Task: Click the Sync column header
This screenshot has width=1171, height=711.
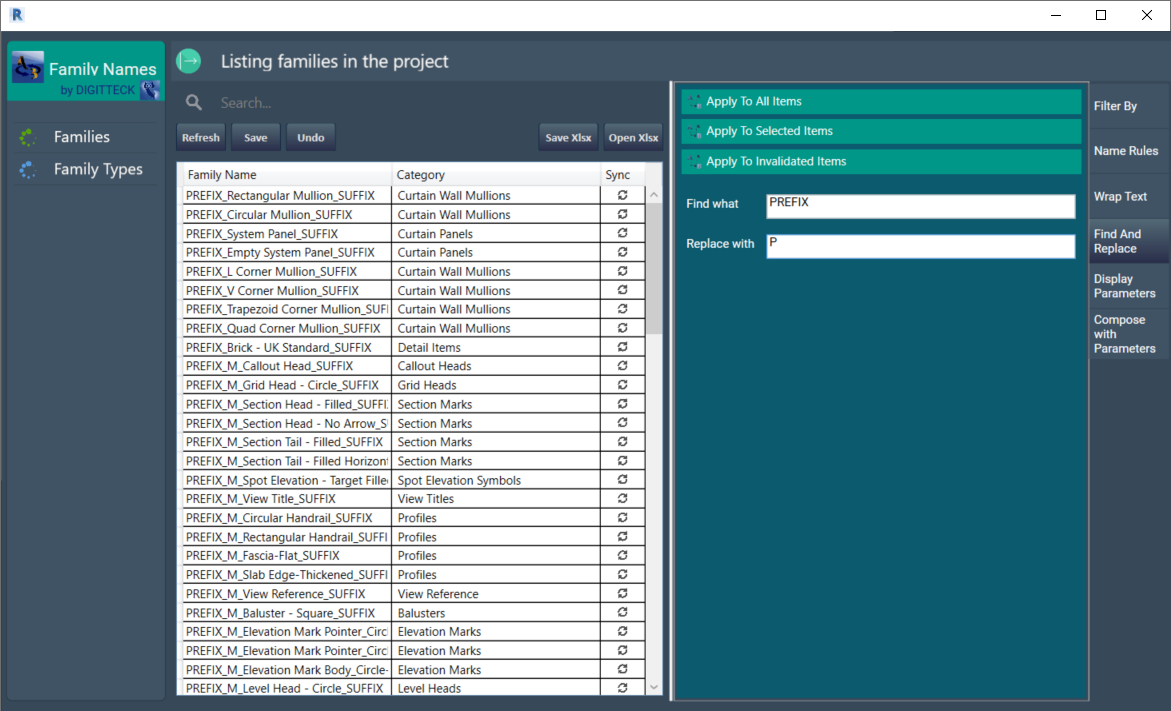Action: click(623, 175)
